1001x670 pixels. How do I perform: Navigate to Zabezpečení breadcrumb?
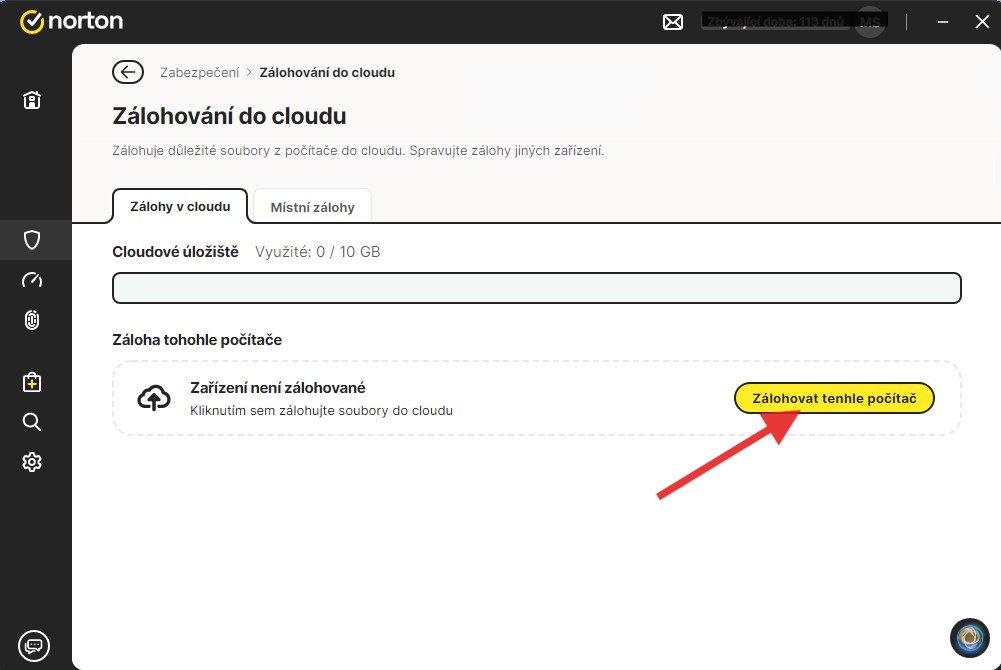point(199,72)
